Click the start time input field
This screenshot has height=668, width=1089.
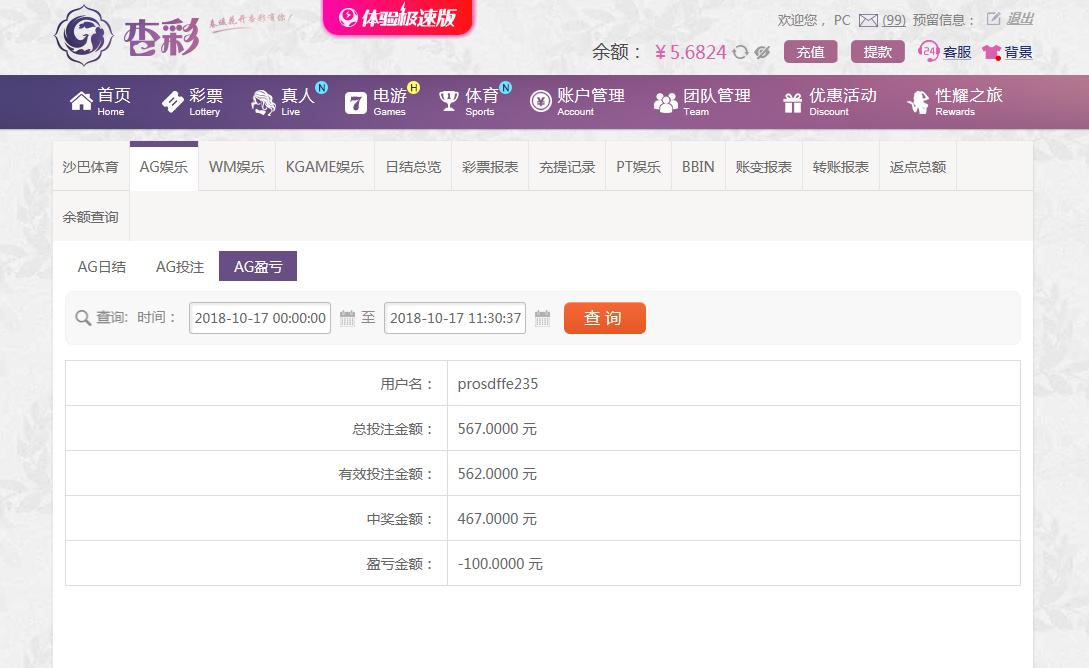[260, 318]
